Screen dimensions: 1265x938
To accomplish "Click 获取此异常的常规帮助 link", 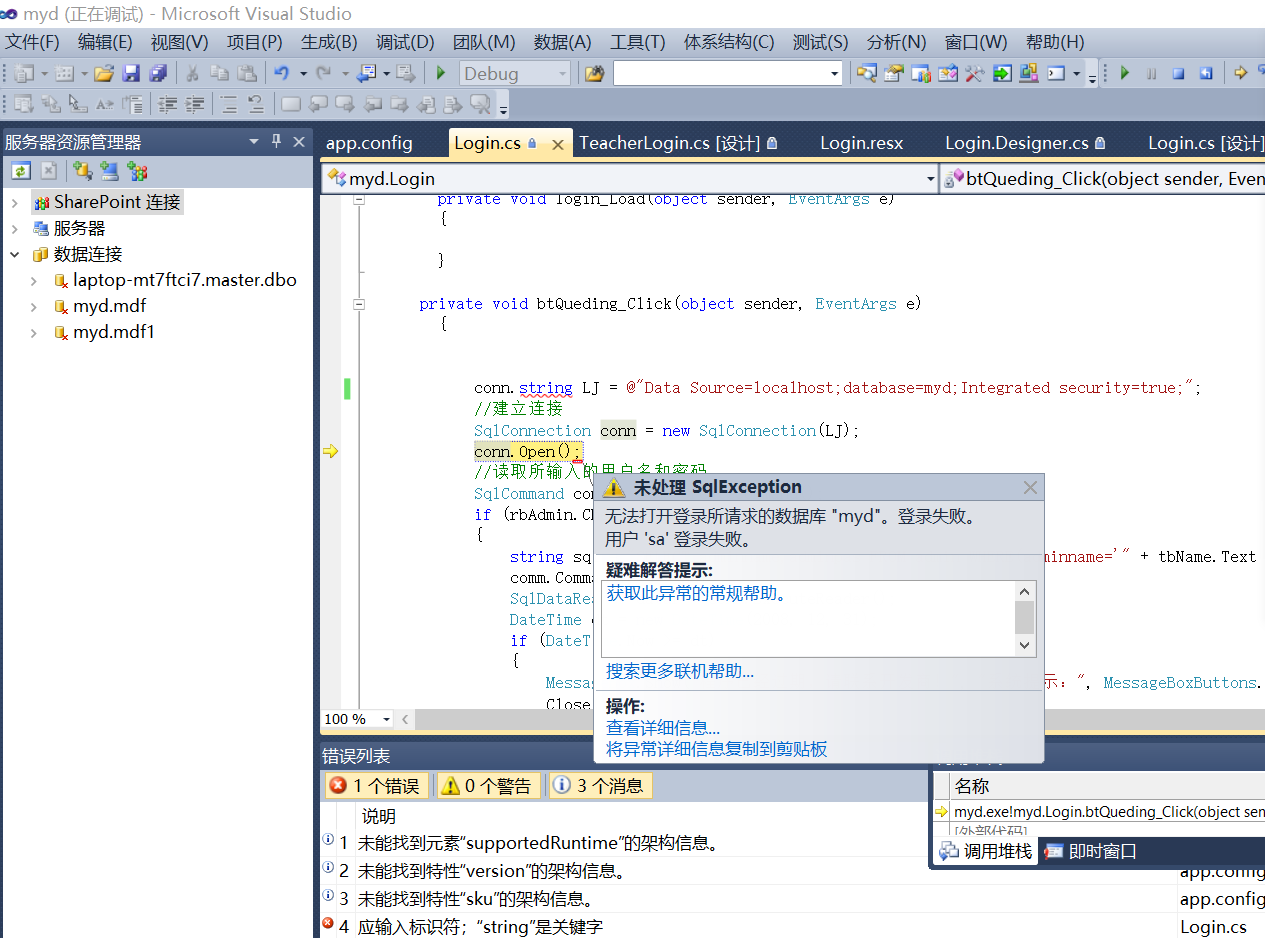I will point(697,593).
